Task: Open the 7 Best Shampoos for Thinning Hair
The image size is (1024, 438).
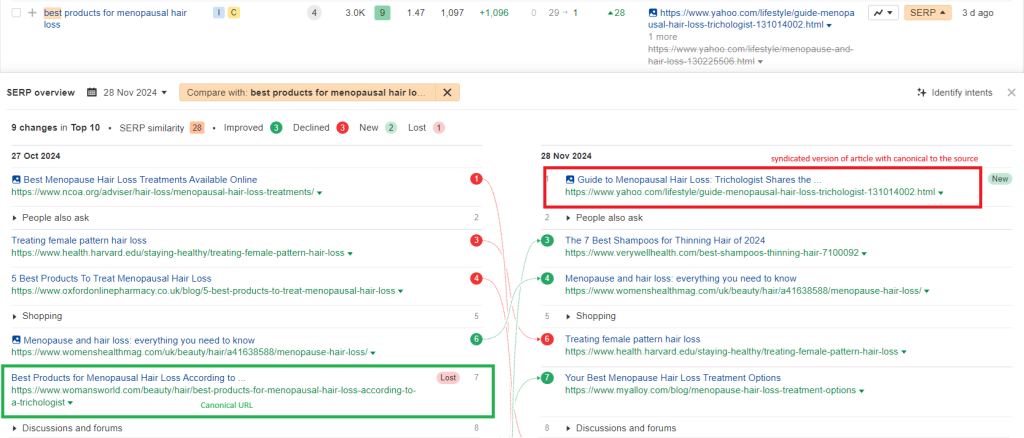Action: 667,241
